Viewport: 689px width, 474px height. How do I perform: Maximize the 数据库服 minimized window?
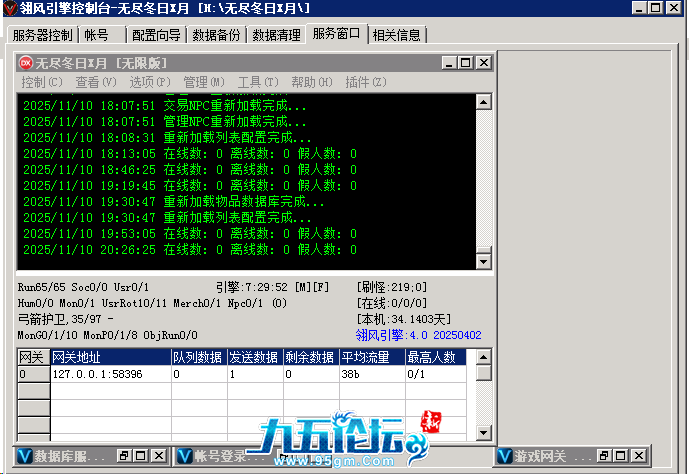(x=141, y=456)
